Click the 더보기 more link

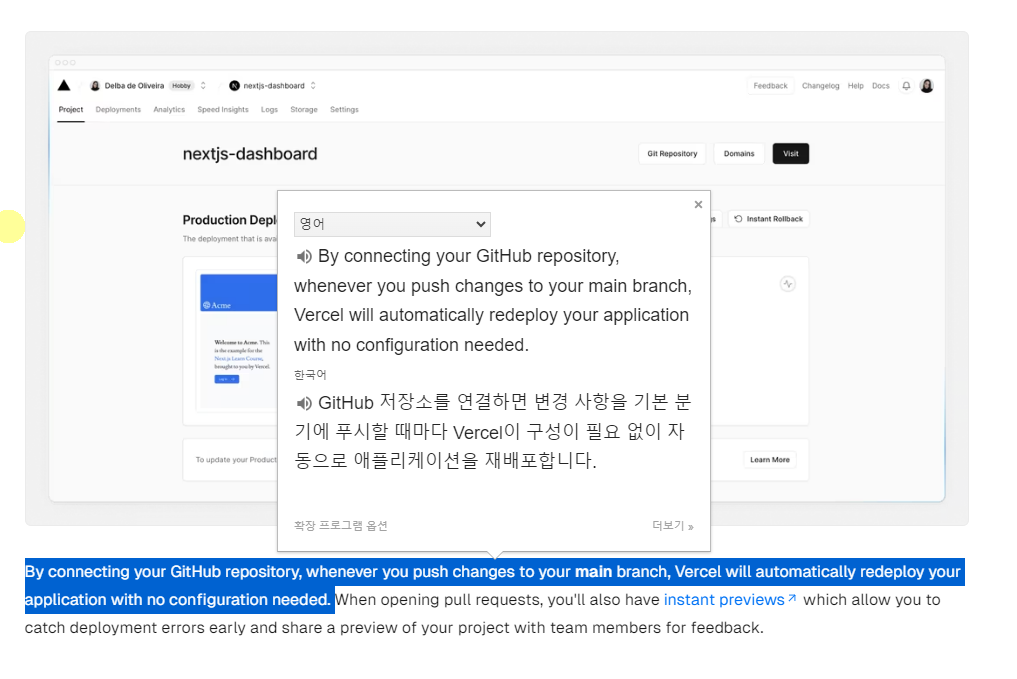[673, 525]
